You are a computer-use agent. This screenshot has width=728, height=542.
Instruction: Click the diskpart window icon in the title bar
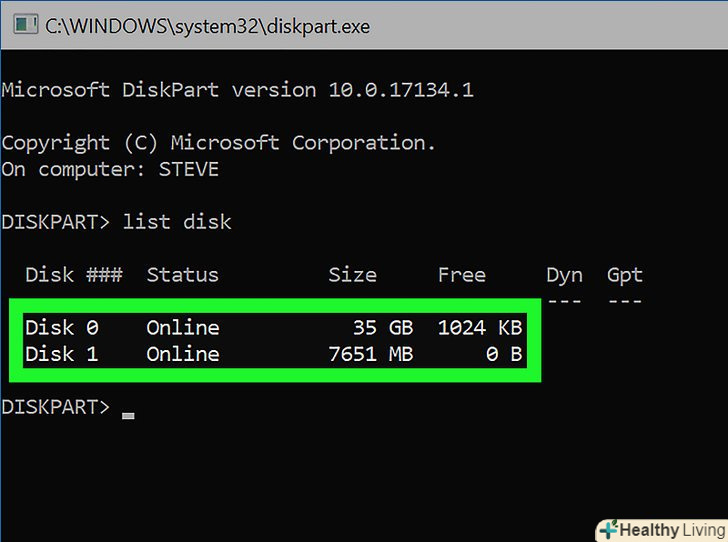point(25,24)
